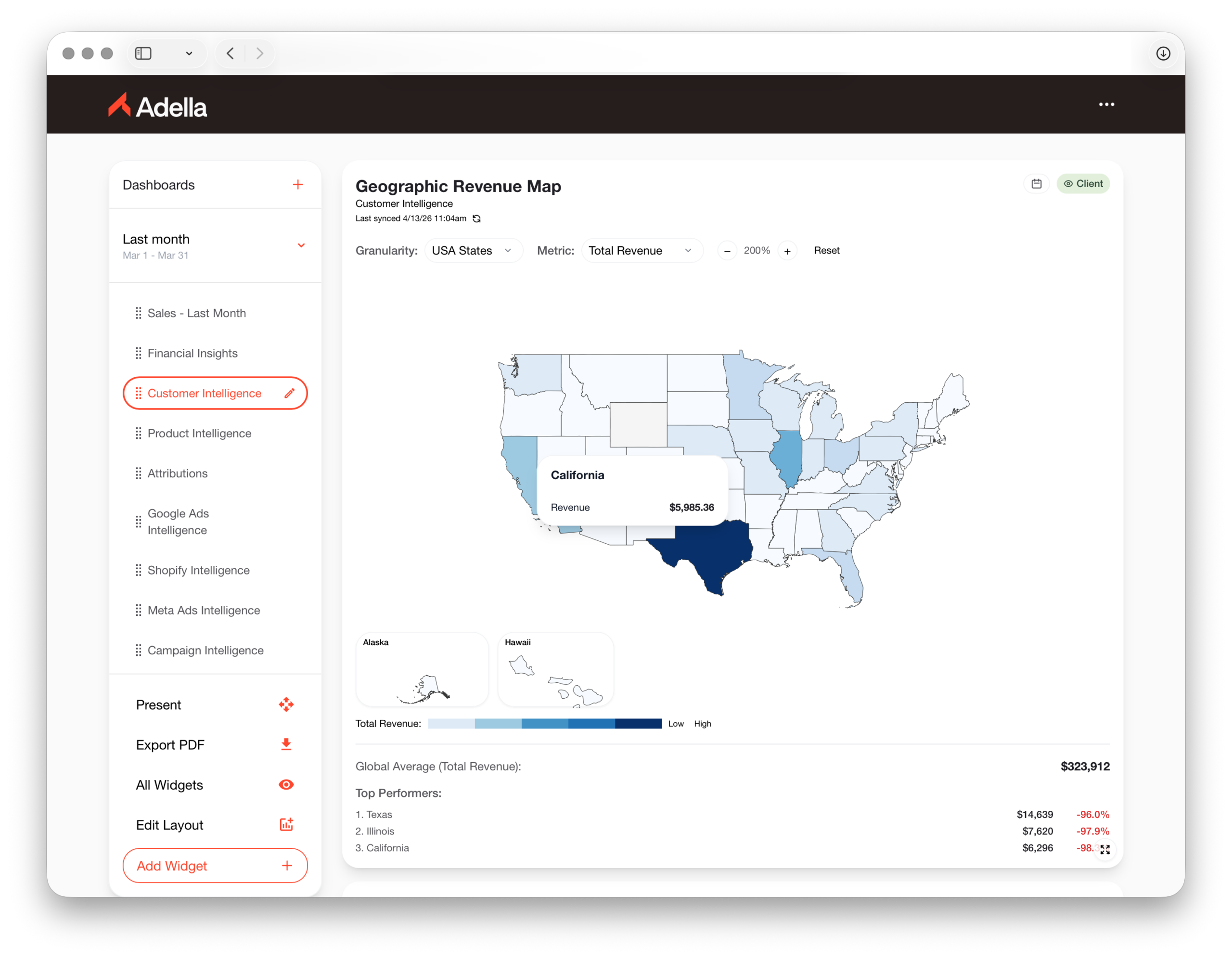Toggle the browser sidebar panel button
This screenshot has width=1232, height=959.
coord(143,53)
